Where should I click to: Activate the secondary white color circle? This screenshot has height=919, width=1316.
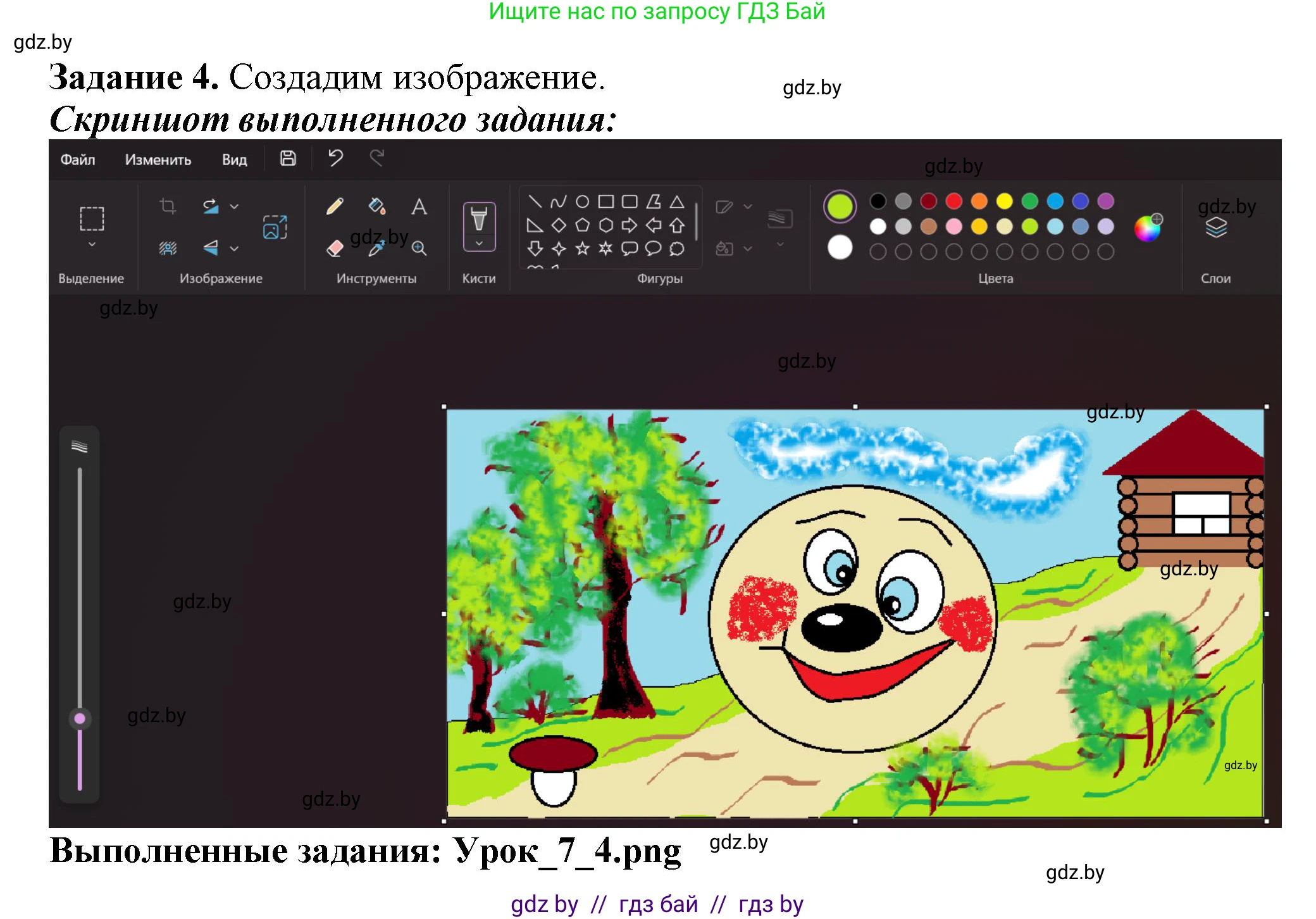pyautogui.click(x=840, y=247)
